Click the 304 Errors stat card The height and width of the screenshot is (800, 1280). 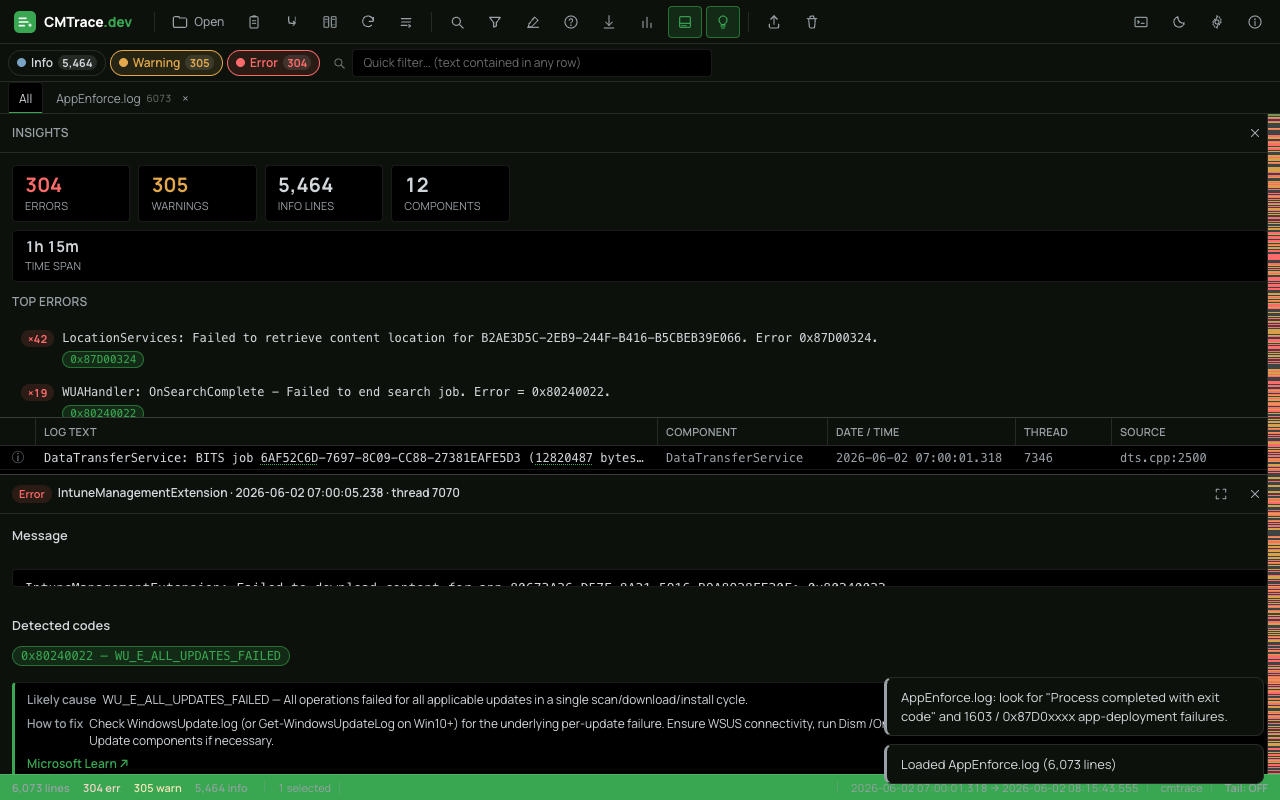coord(71,193)
